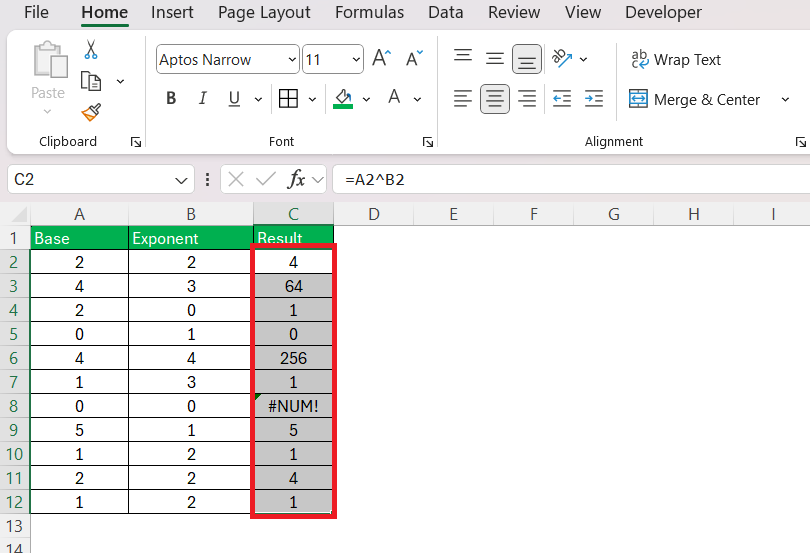Viewport: 810px width, 553px height.
Task: Toggle Underline formatting
Action: 234,98
